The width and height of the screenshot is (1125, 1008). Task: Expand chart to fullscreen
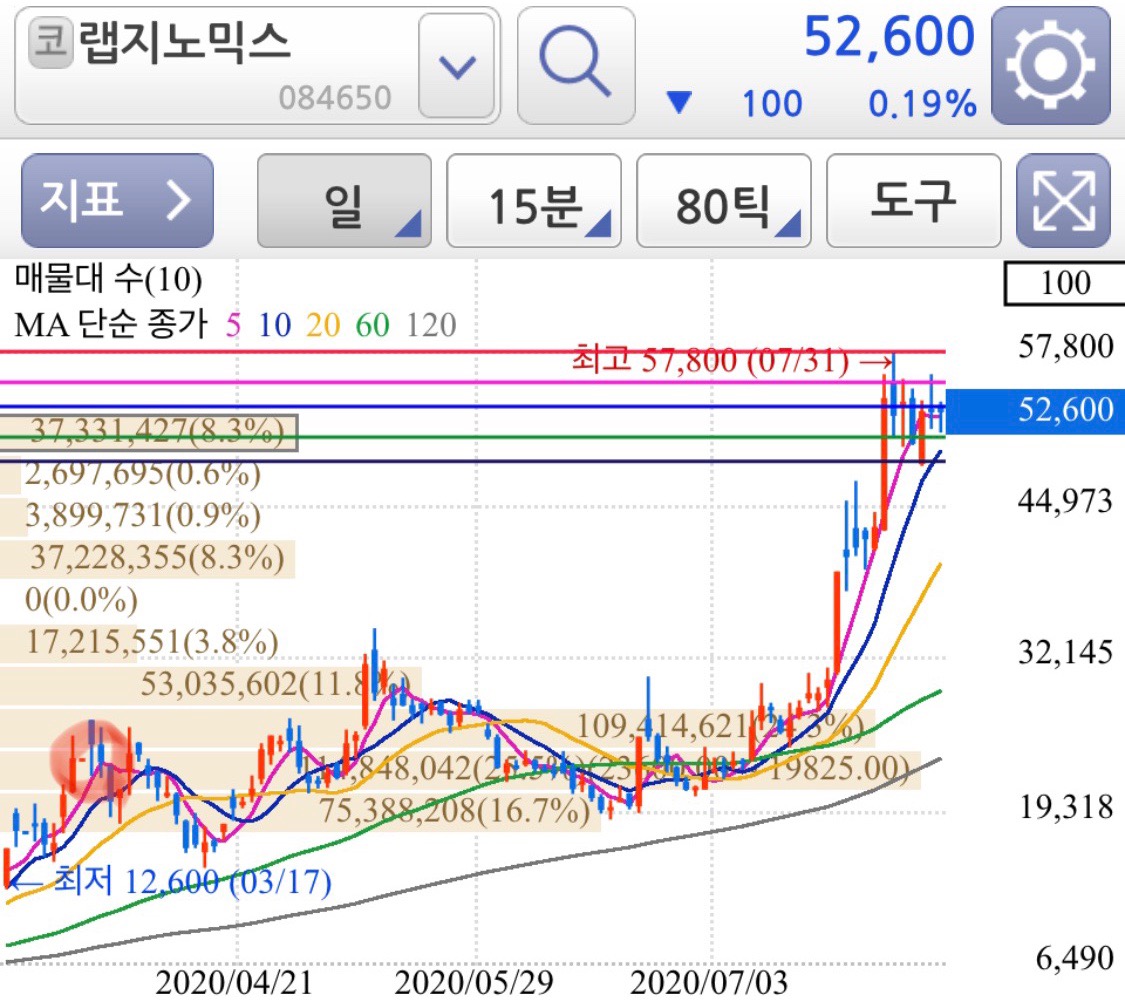tap(1063, 201)
